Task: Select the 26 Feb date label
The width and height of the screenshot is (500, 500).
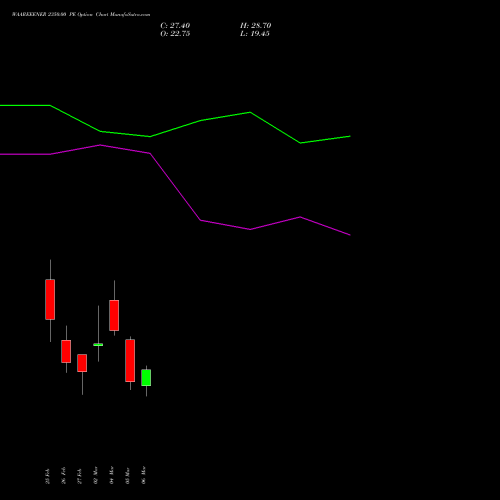Action: click(64, 476)
